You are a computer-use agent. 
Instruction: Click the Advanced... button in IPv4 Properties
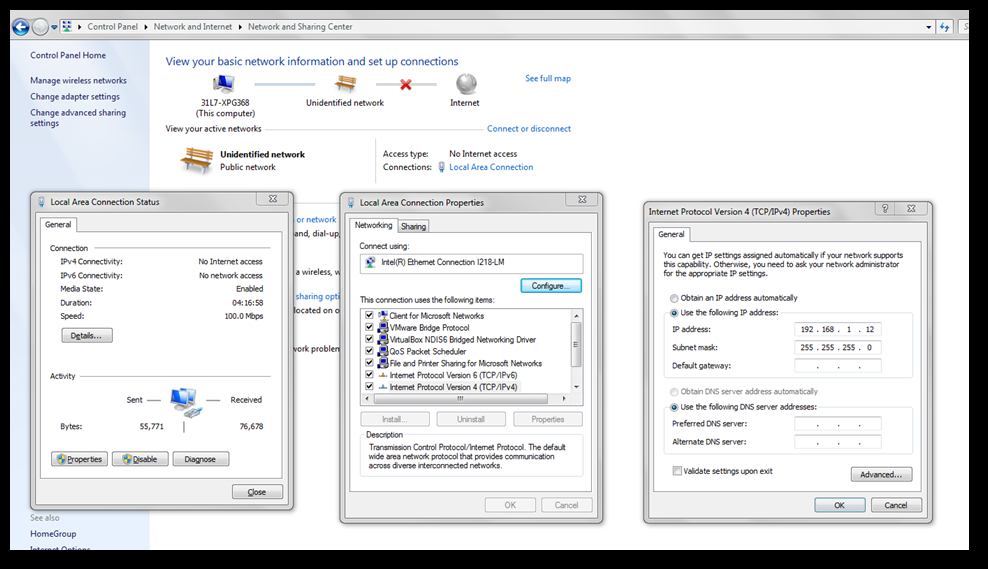881,474
